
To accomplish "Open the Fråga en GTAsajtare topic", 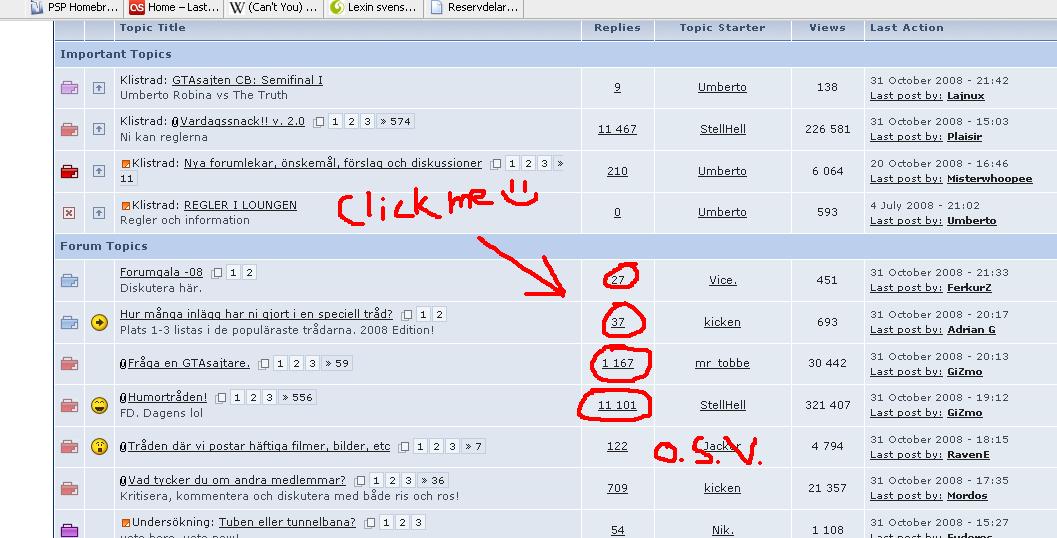I will coord(189,363).
